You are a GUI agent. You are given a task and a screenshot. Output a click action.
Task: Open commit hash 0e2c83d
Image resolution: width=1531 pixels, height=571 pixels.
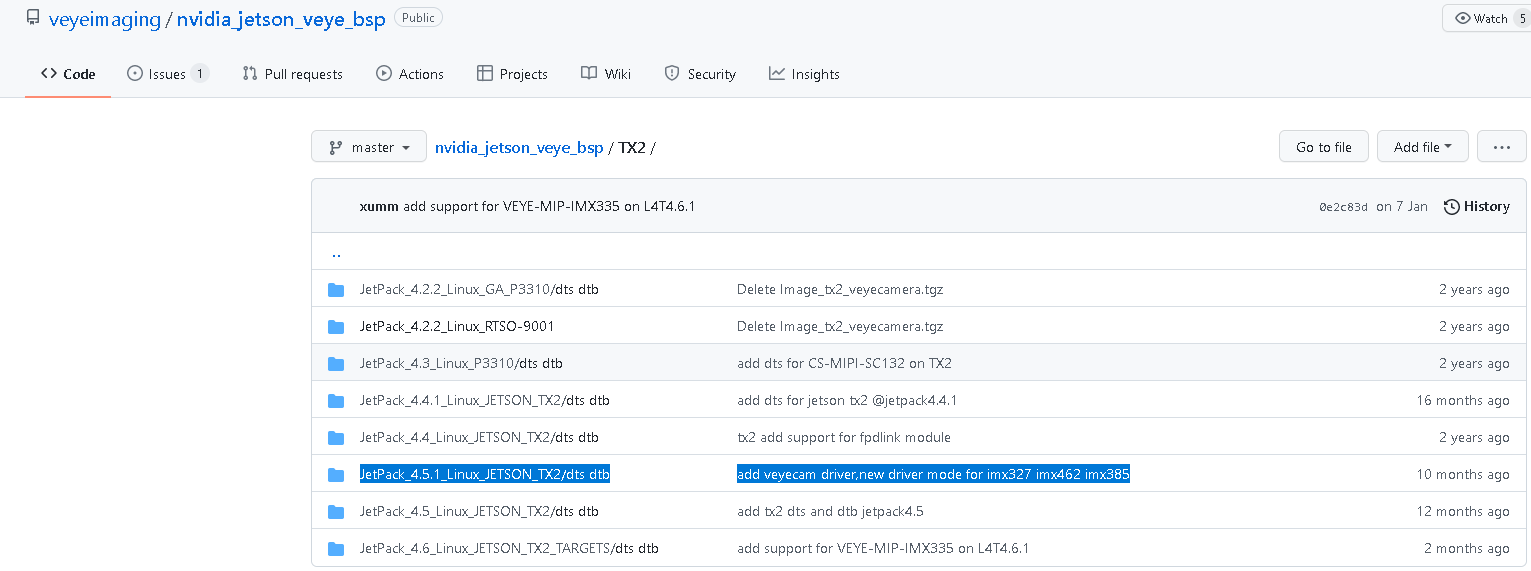[x=1341, y=207]
